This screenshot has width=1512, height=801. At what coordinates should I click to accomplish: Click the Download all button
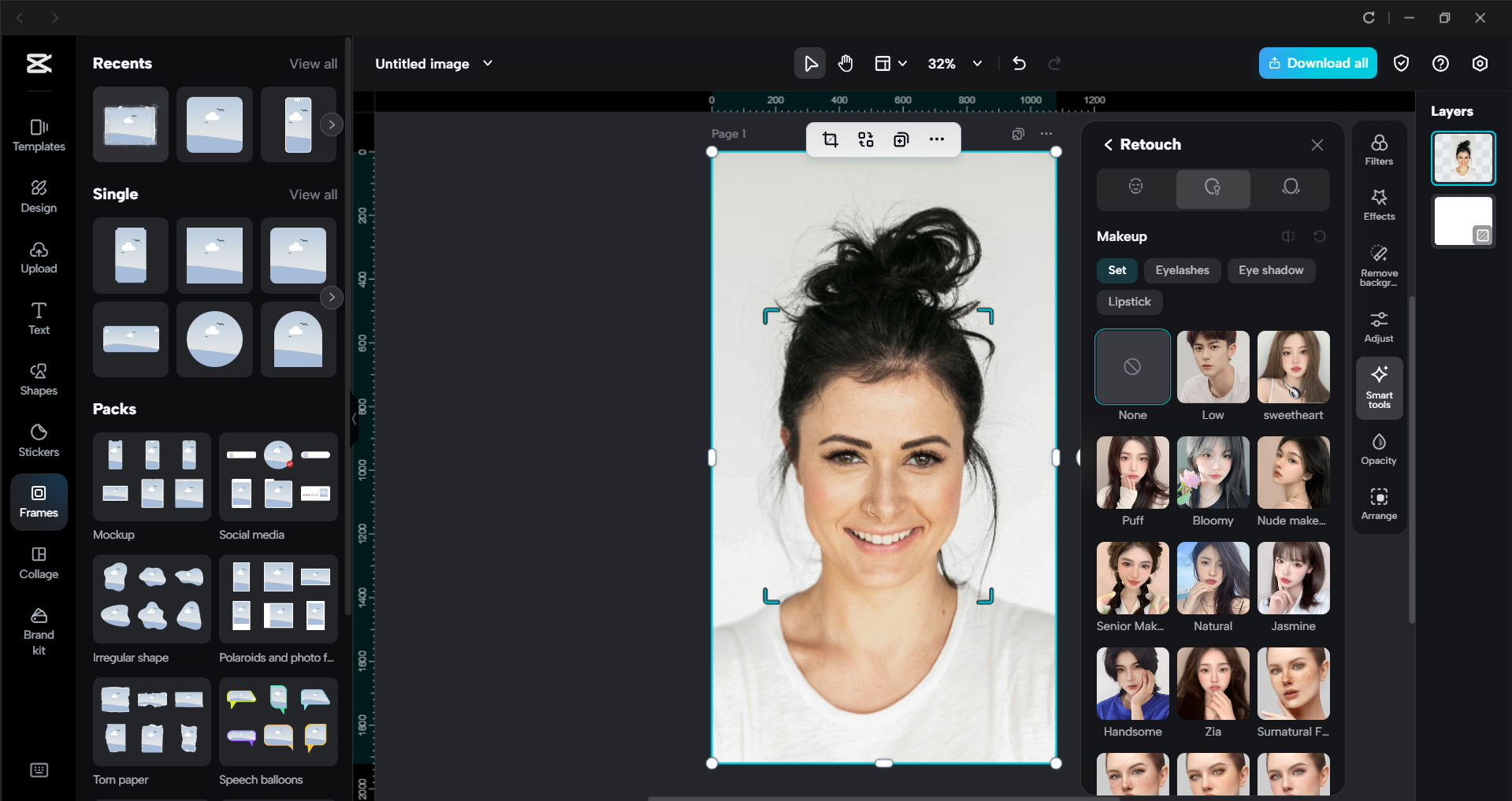click(x=1317, y=63)
